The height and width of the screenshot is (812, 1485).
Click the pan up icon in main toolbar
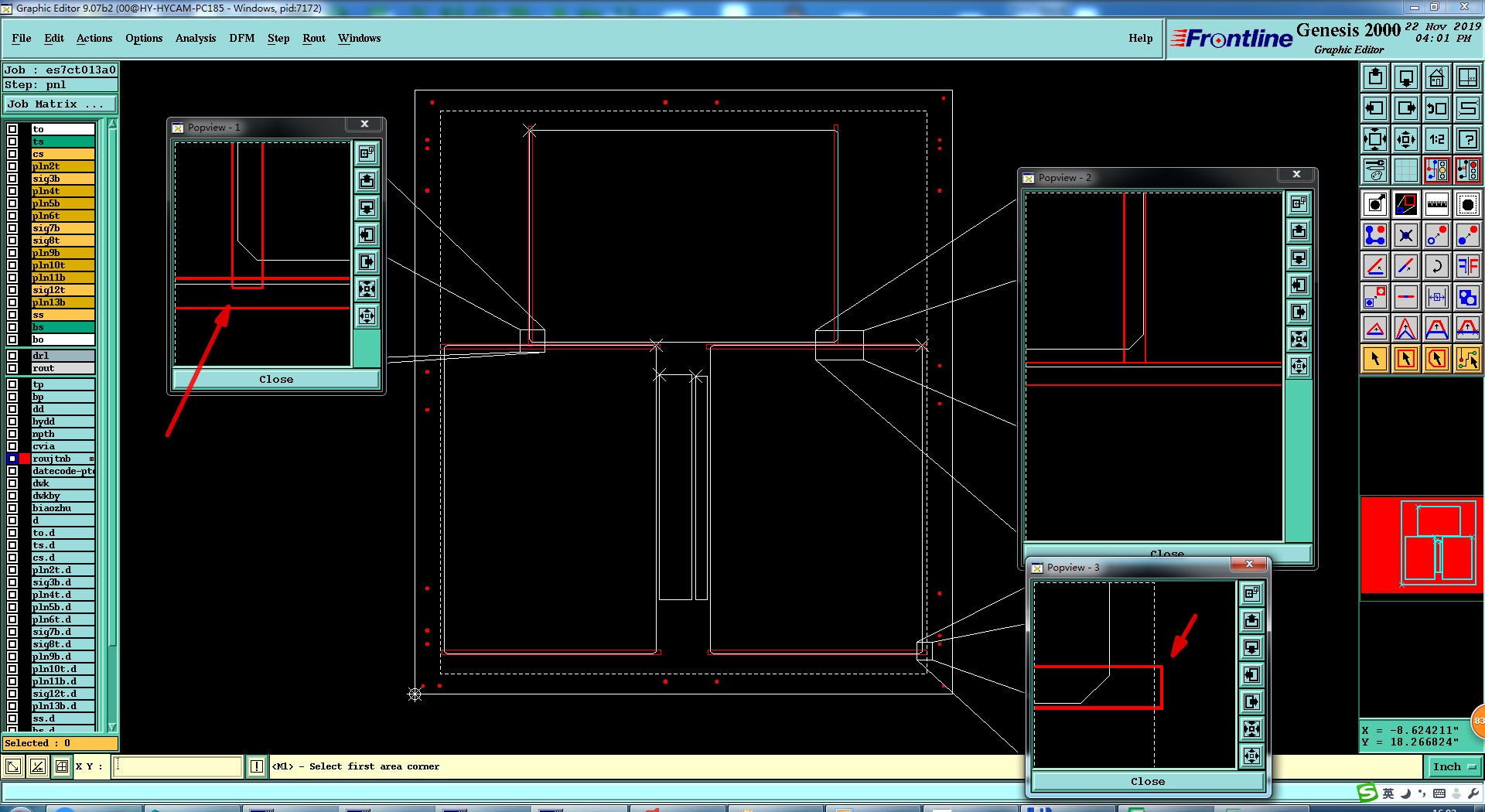pyautogui.click(x=1375, y=77)
